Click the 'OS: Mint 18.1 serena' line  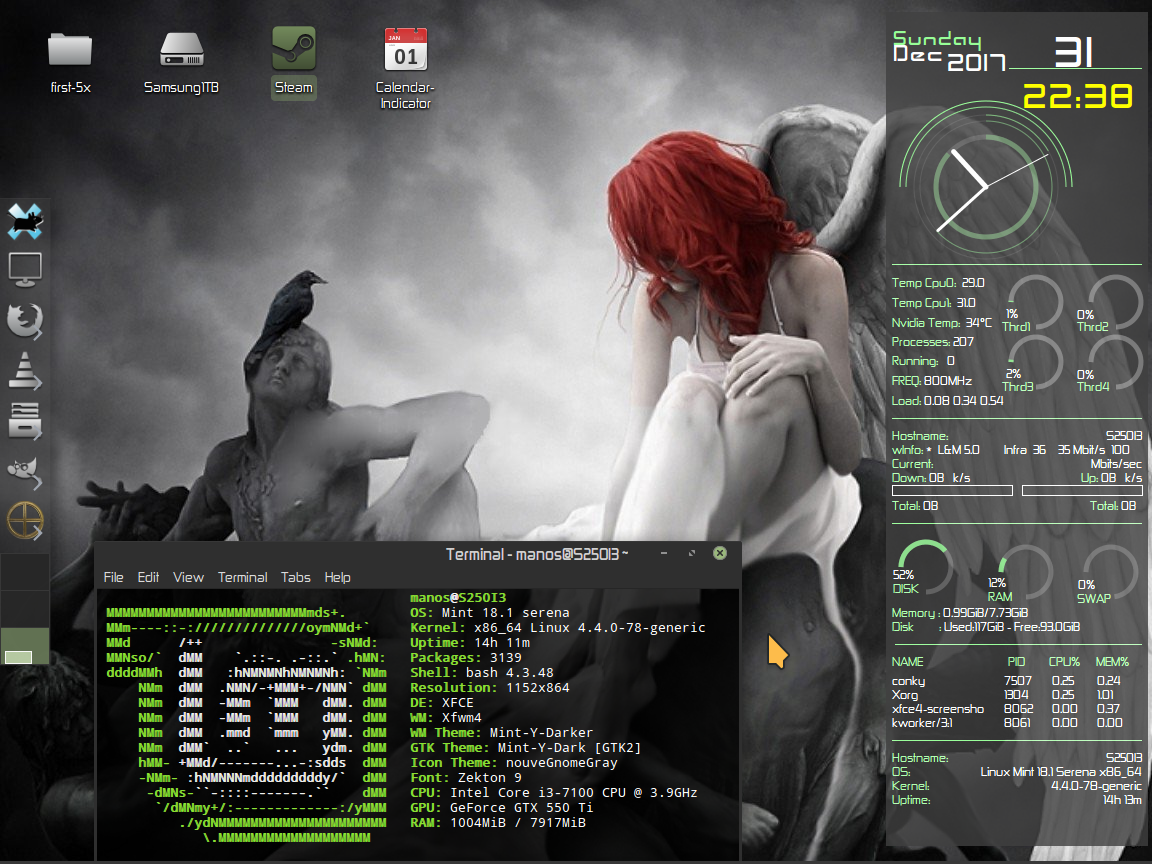pos(489,613)
